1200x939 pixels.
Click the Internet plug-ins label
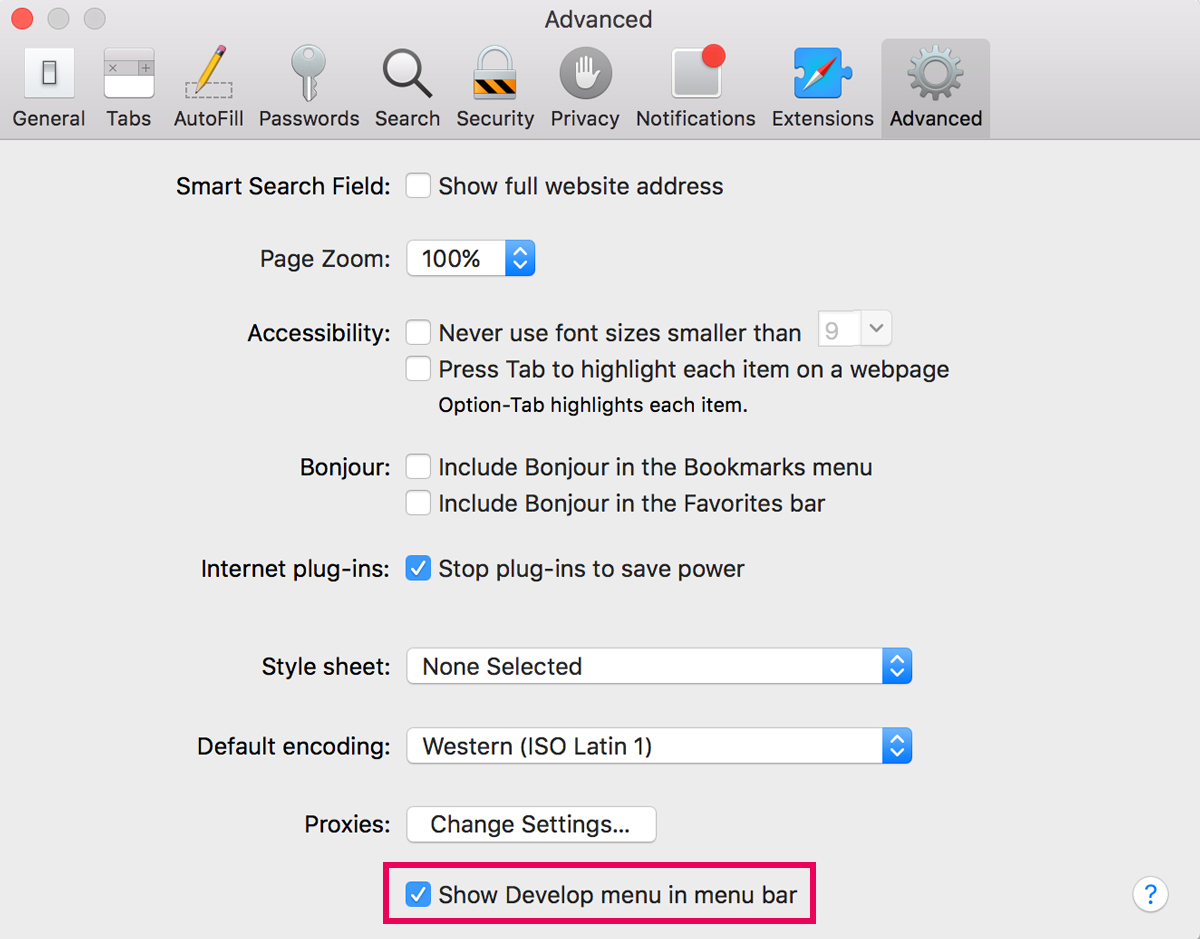click(x=295, y=569)
